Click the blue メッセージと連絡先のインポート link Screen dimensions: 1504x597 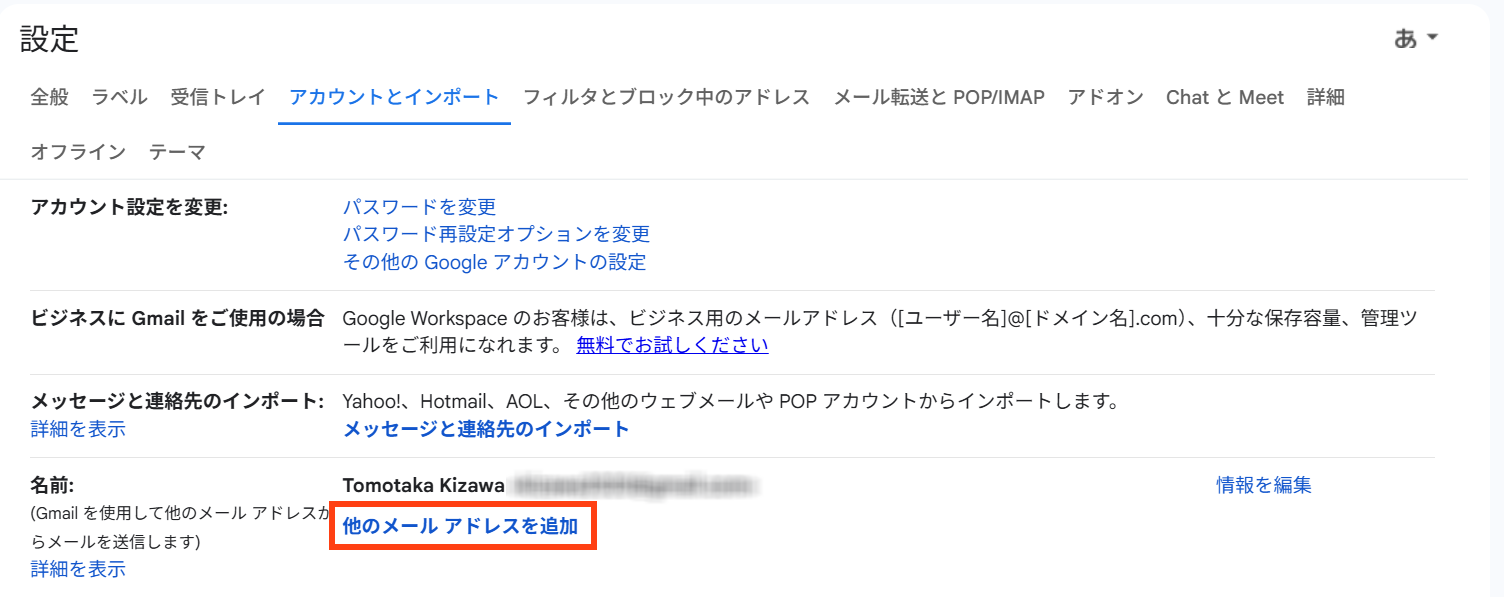click(486, 429)
